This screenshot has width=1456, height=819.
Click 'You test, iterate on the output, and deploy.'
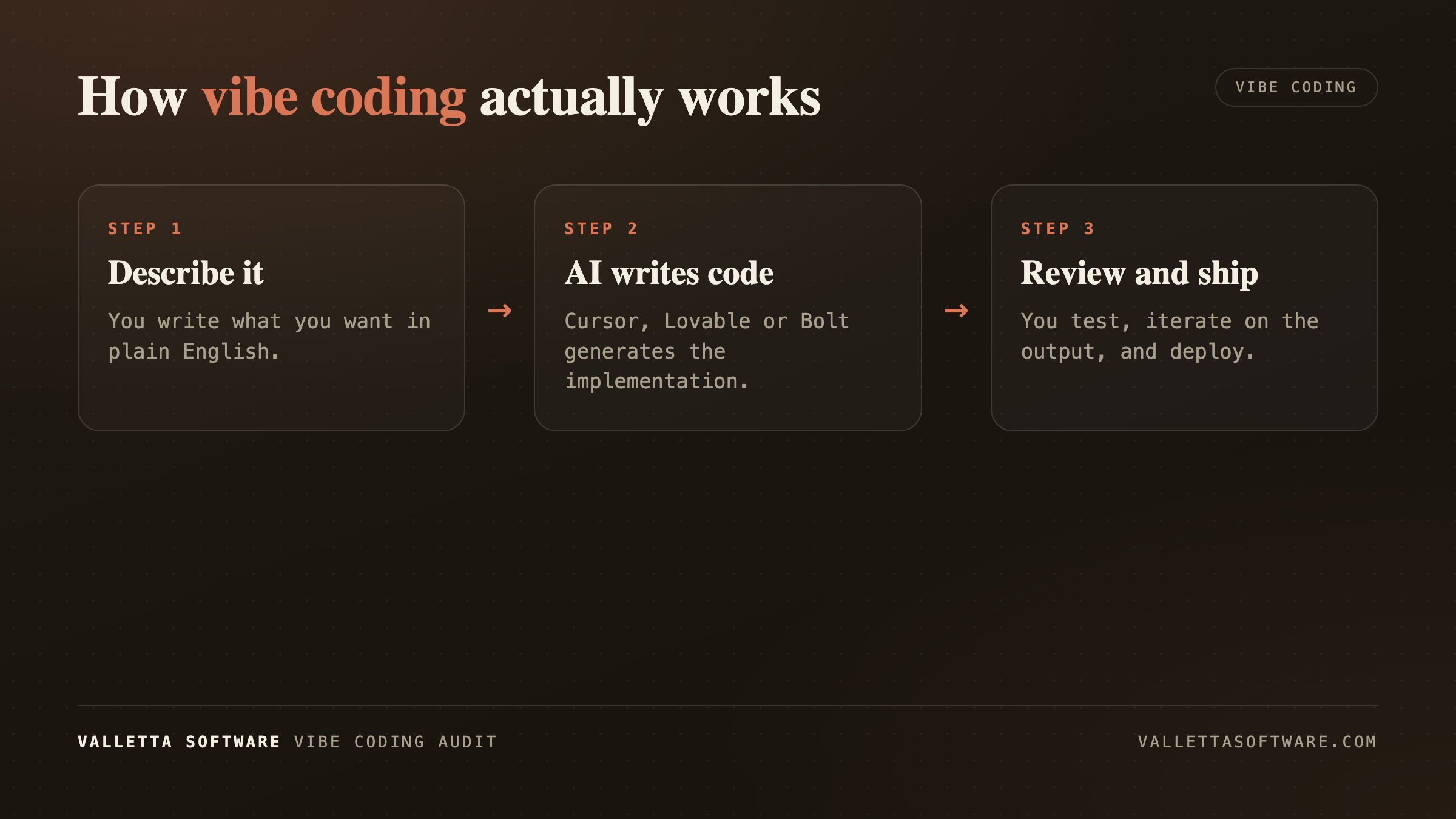pyautogui.click(x=1170, y=336)
